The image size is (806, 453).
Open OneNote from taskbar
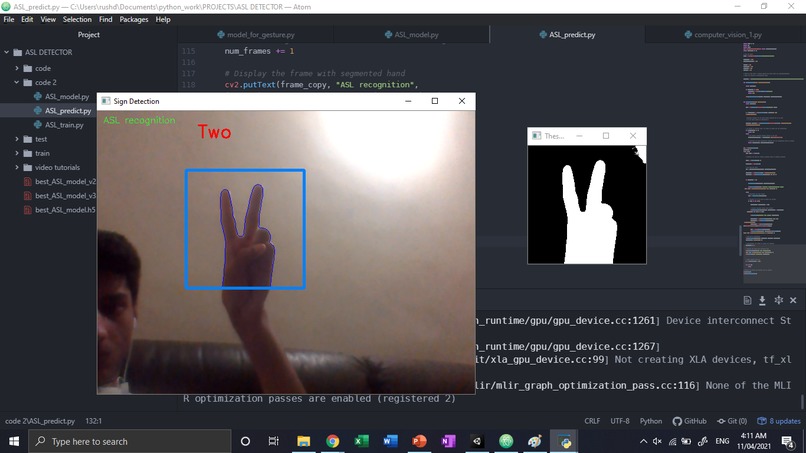(448, 442)
